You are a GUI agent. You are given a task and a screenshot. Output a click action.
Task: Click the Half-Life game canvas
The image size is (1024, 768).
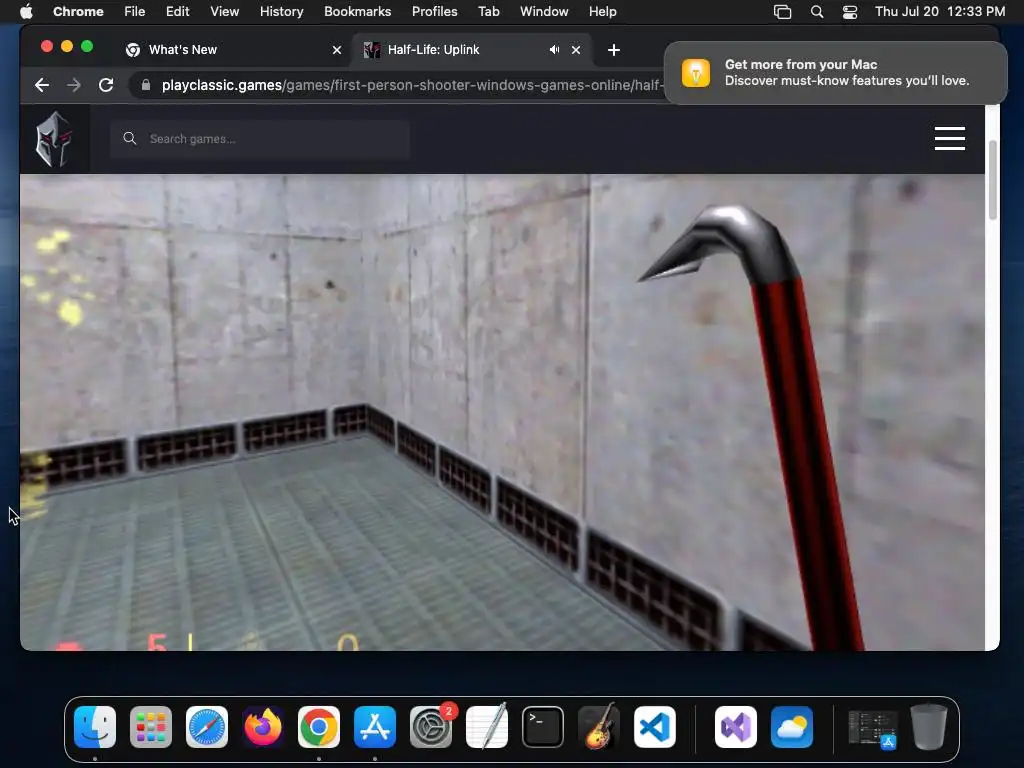click(502, 412)
